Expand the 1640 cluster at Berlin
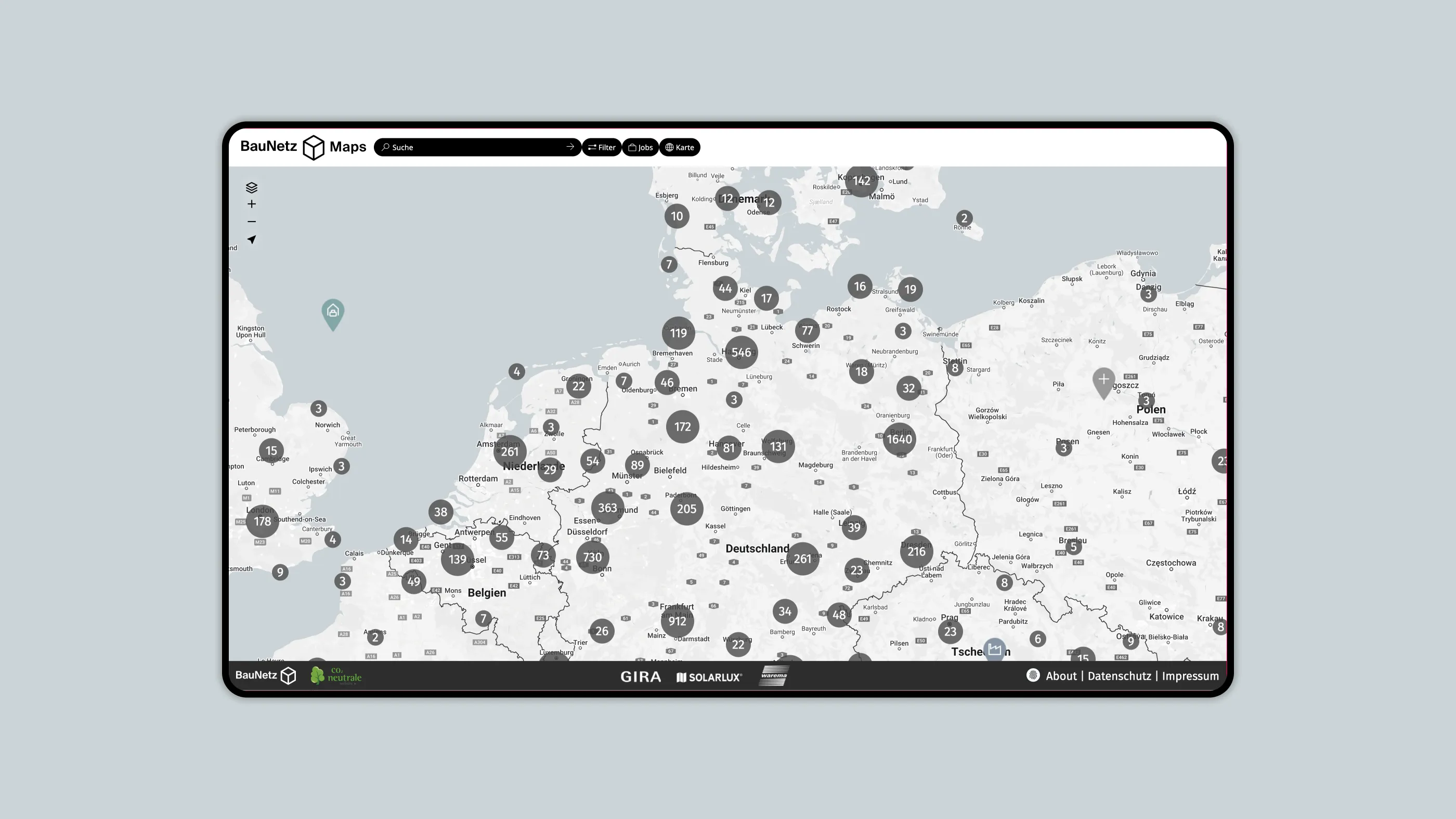 899,439
